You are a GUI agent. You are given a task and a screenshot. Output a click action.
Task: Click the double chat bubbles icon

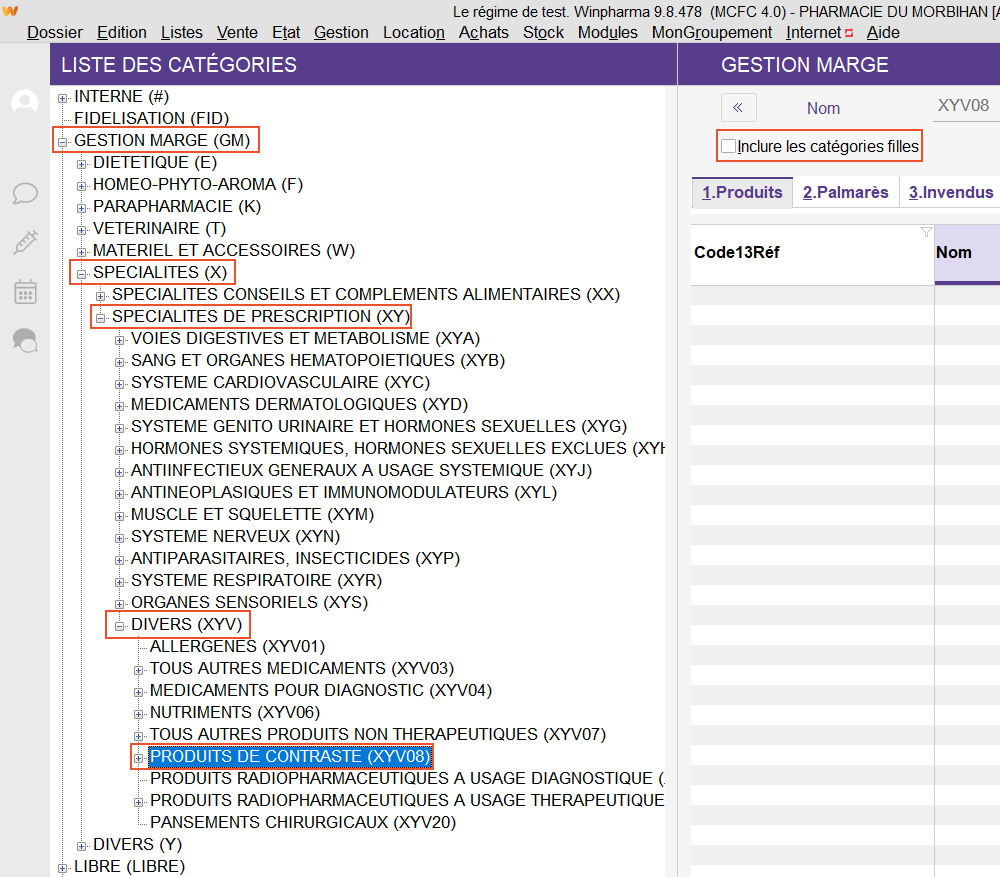click(x=25, y=341)
